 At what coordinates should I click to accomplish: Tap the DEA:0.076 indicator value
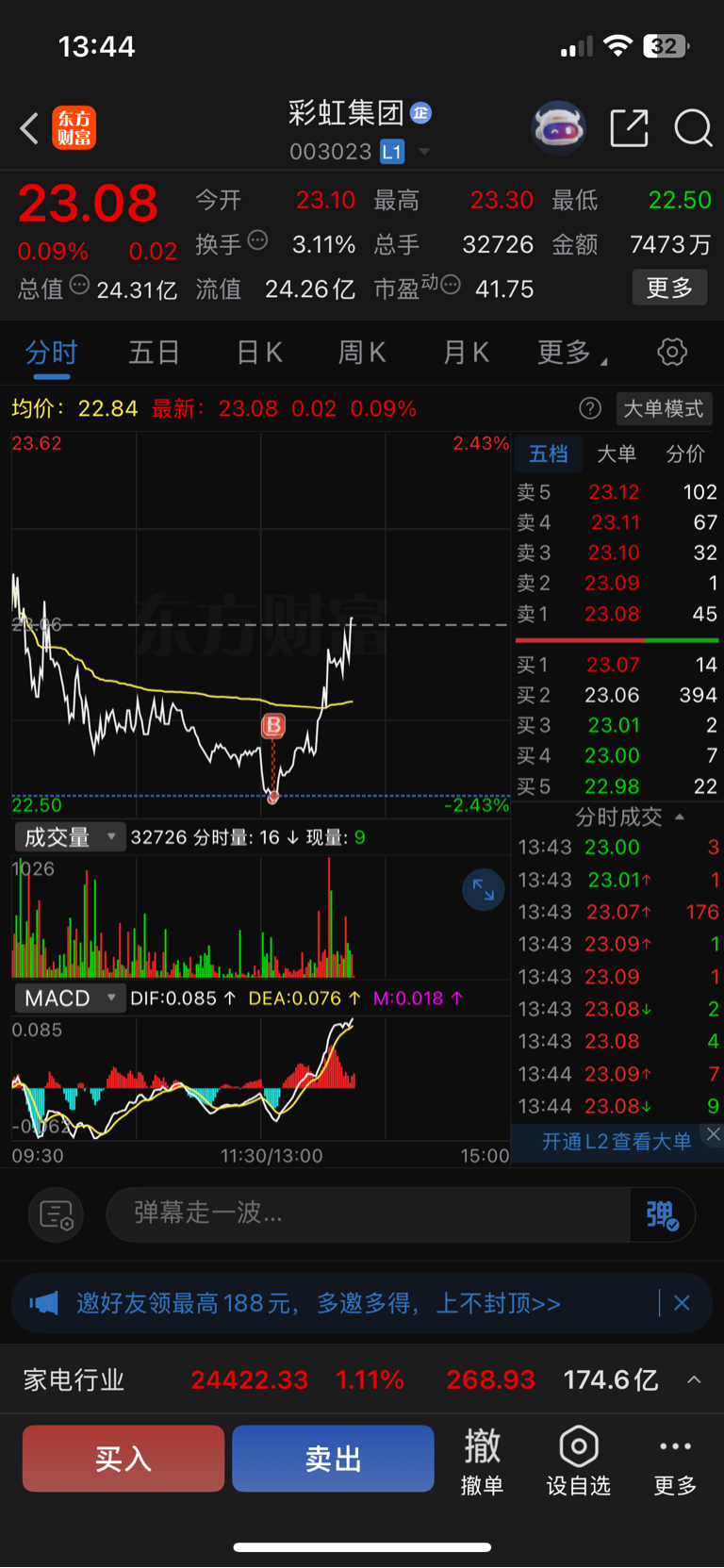coord(304,999)
